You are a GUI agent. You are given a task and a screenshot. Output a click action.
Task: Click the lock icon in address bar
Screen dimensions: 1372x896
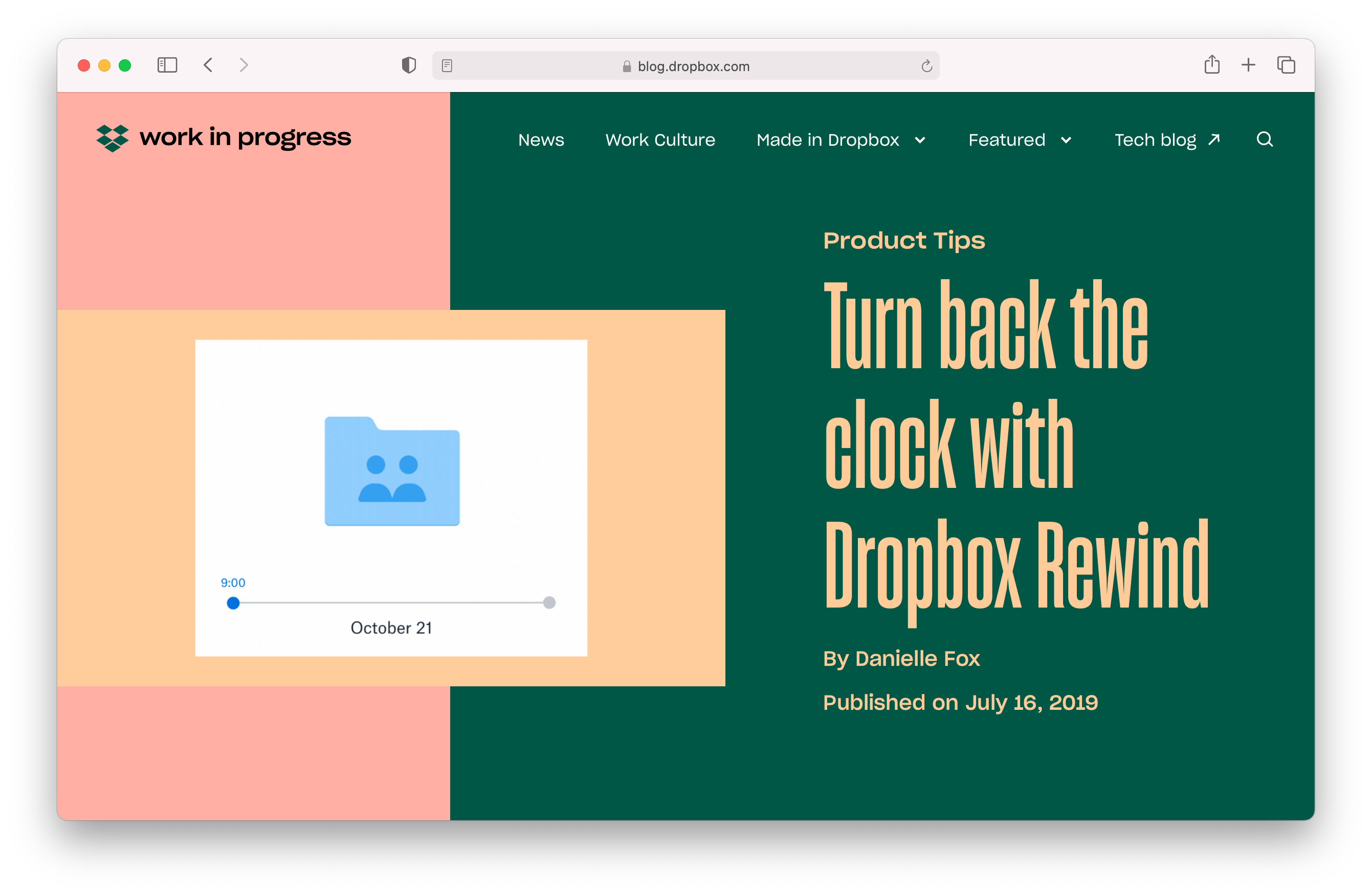627,66
